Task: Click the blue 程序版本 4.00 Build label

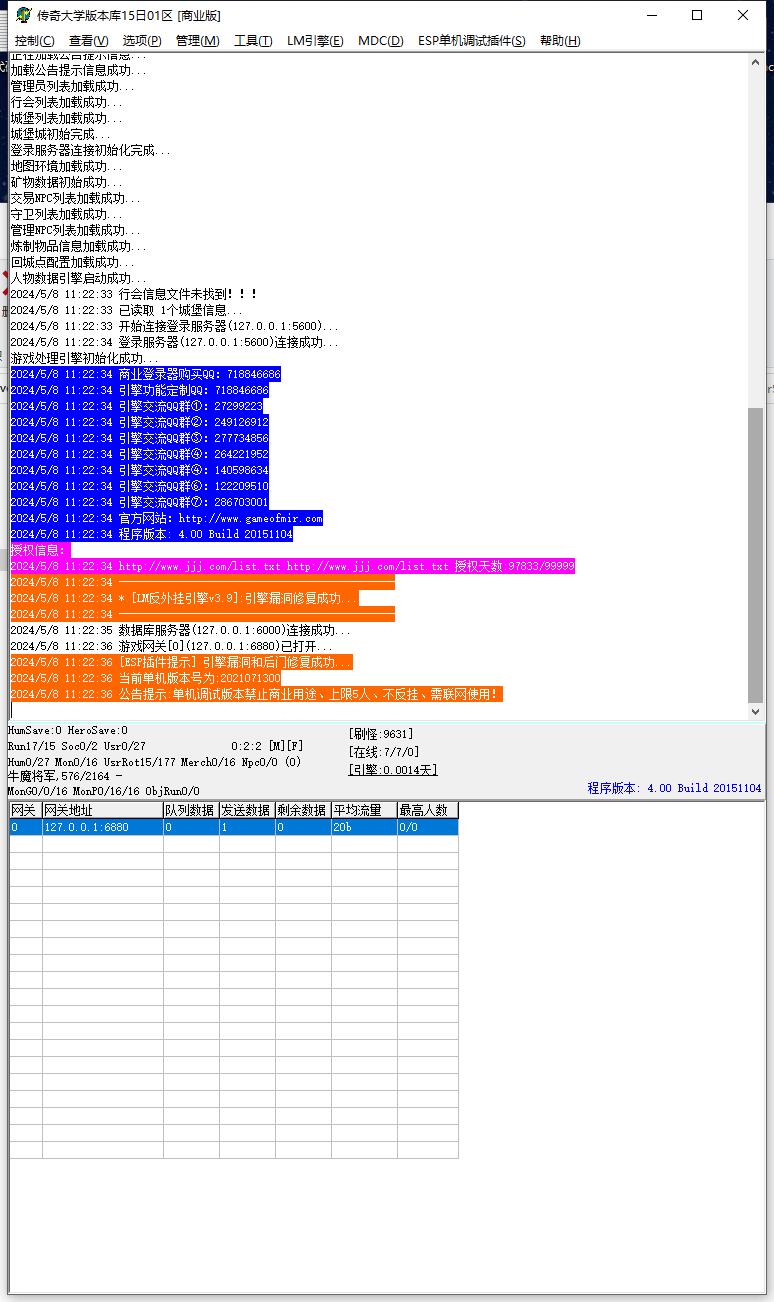Action: click(674, 788)
